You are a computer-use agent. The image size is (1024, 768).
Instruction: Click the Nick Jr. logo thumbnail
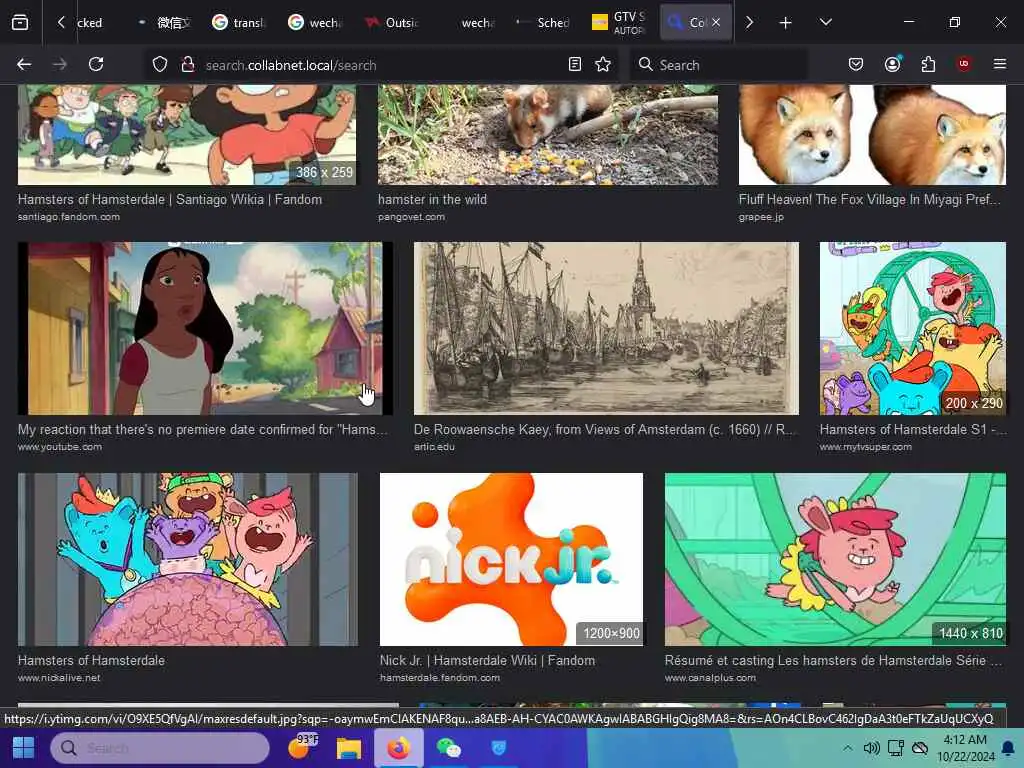511,560
